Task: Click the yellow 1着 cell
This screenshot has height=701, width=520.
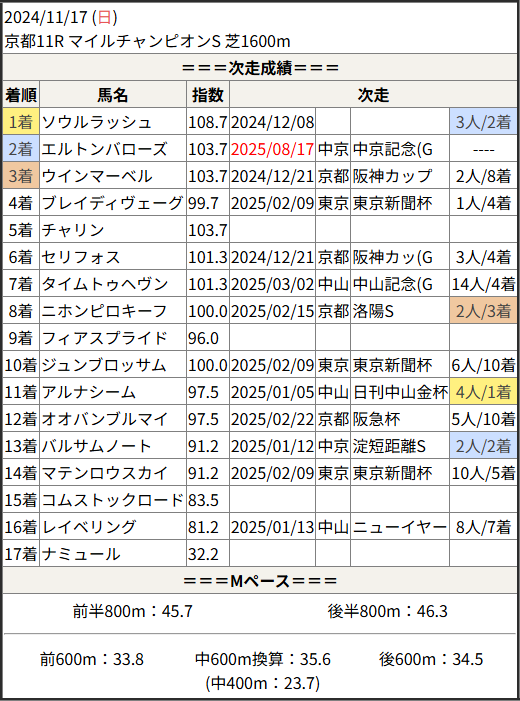Action: [21, 122]
